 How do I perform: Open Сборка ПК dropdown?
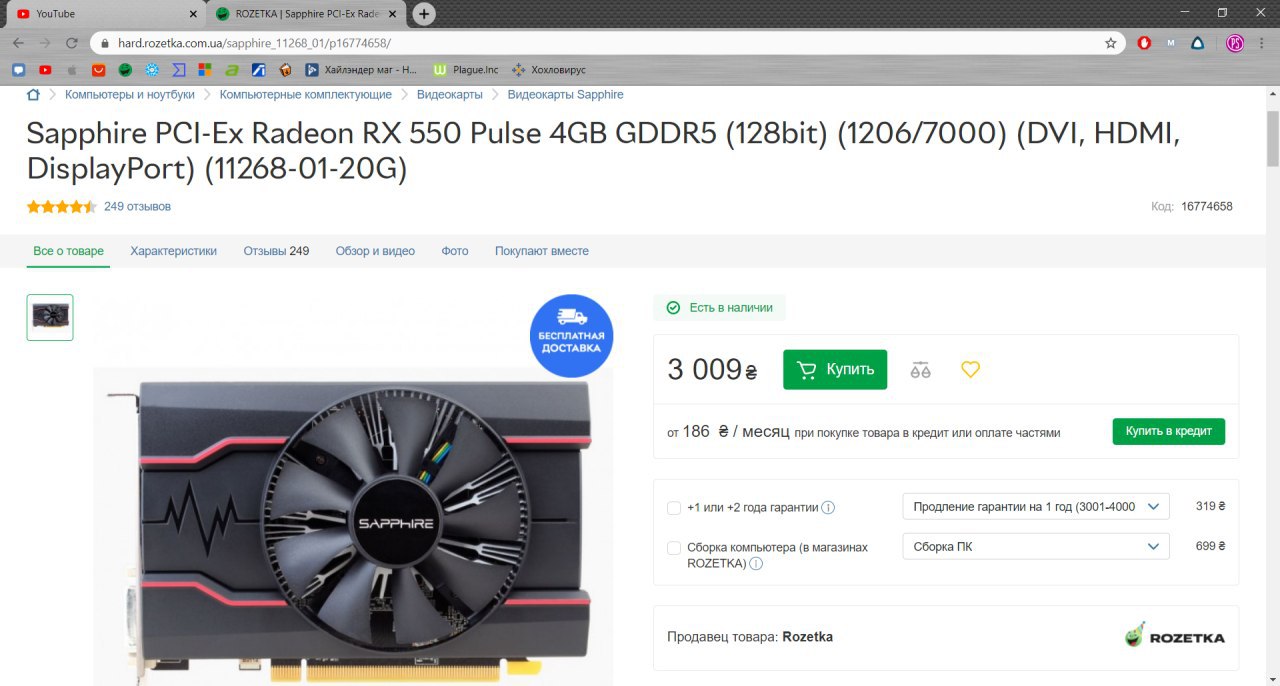pyautogui.click(x=1035, y=546)
